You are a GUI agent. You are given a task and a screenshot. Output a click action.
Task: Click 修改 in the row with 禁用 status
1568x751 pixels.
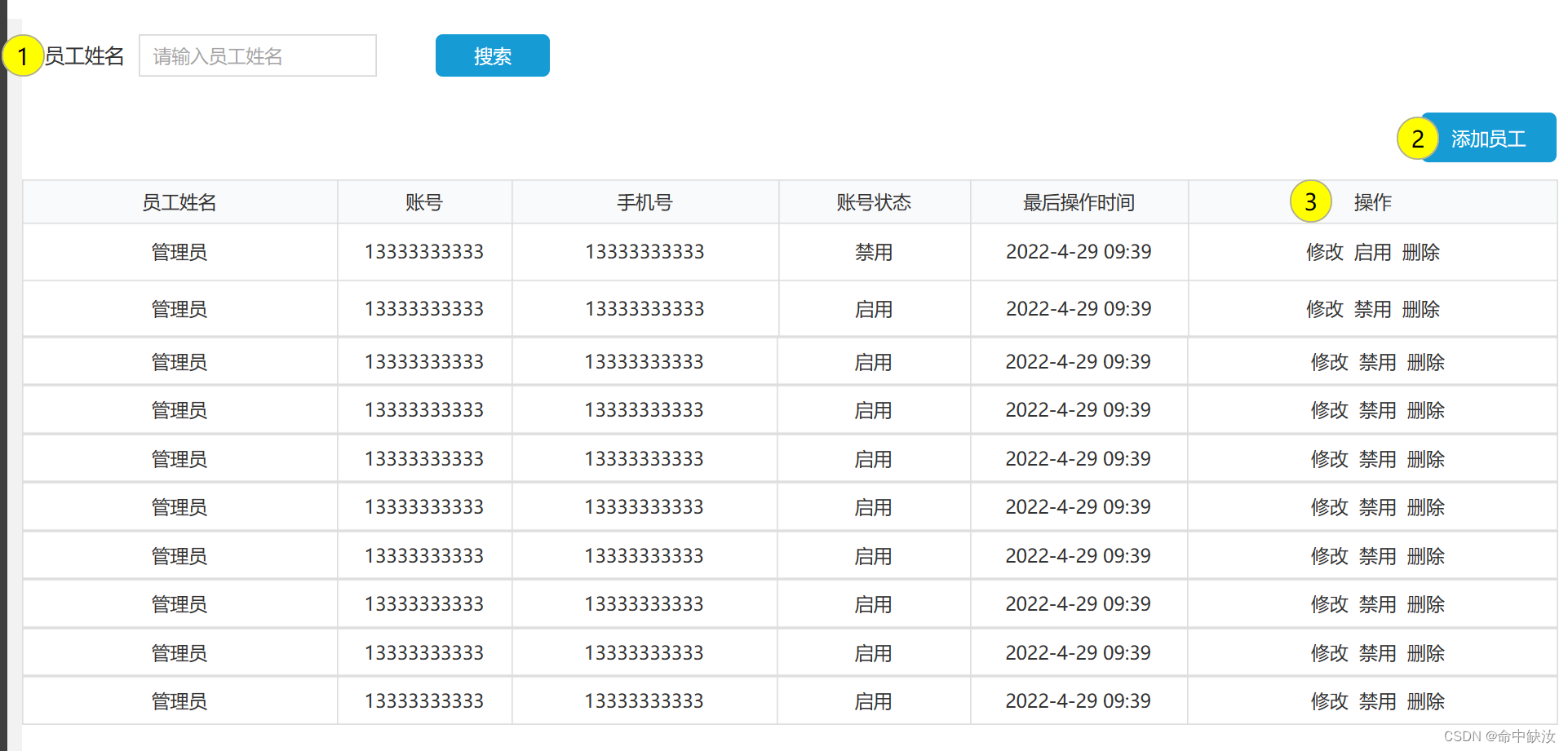[1324, 252]
